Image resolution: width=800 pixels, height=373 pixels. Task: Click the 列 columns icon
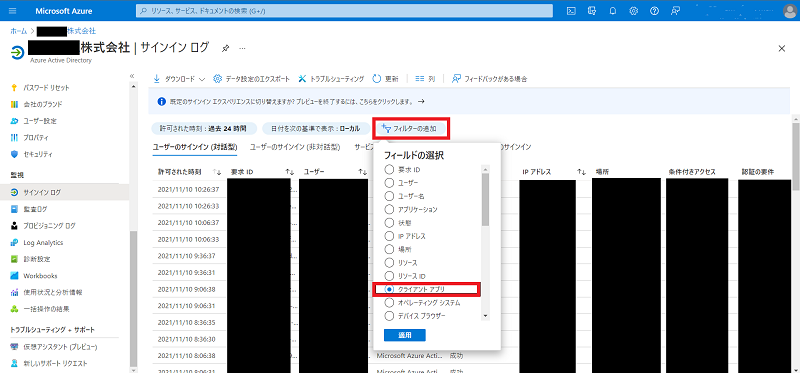tap(420, 79)
